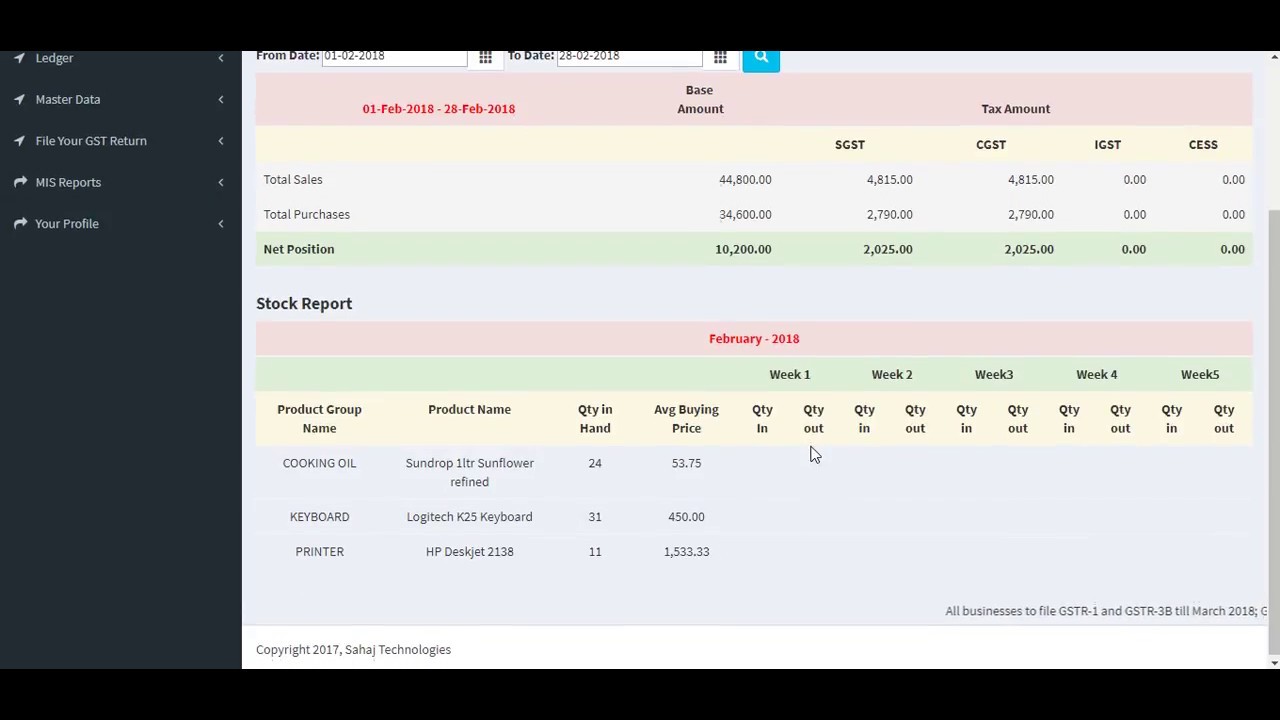Click the GSTR-1 and GSTR-3B scrolling notice

point(1106,611)
